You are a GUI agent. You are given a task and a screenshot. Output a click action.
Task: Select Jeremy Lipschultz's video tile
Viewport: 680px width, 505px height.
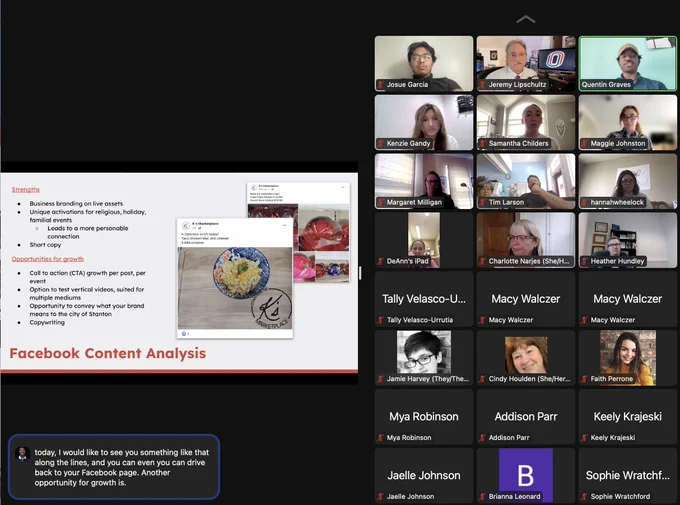[x=526, y=63]
